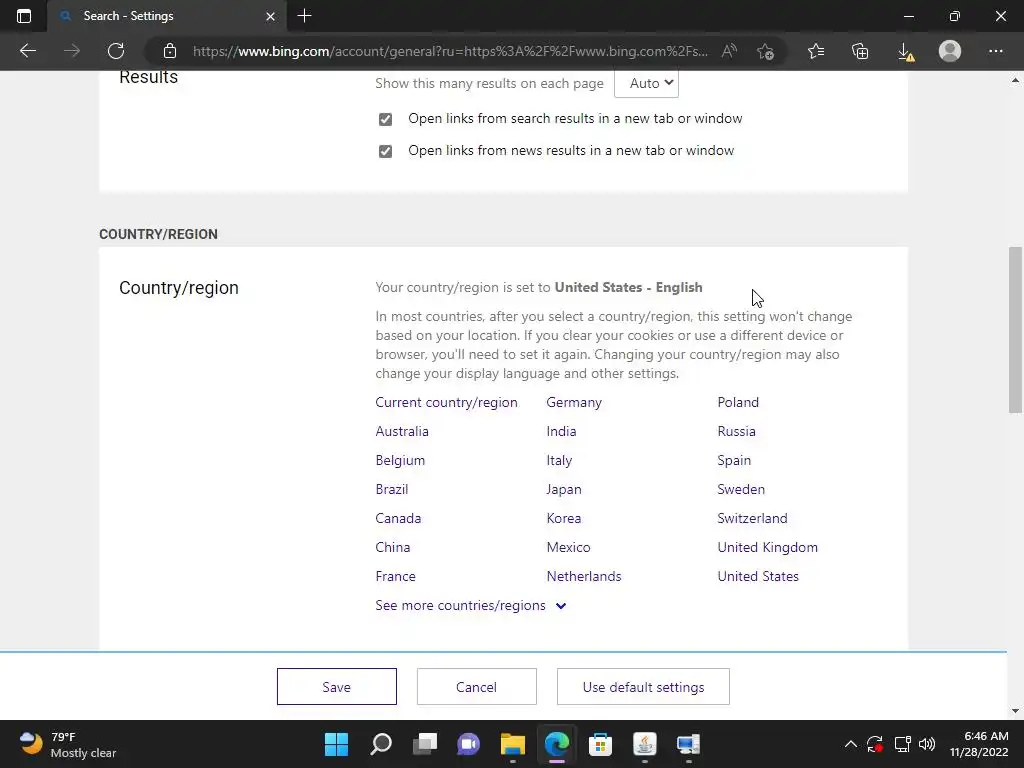Choose Korea as country/region
The image size is (1024, 768).
[564, 518]
